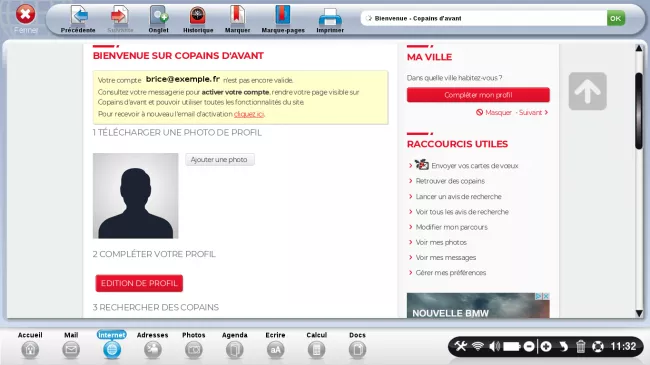Screen dimensions: 650x365
Task: Open the Accueil home icon
Action: (30, 350)
